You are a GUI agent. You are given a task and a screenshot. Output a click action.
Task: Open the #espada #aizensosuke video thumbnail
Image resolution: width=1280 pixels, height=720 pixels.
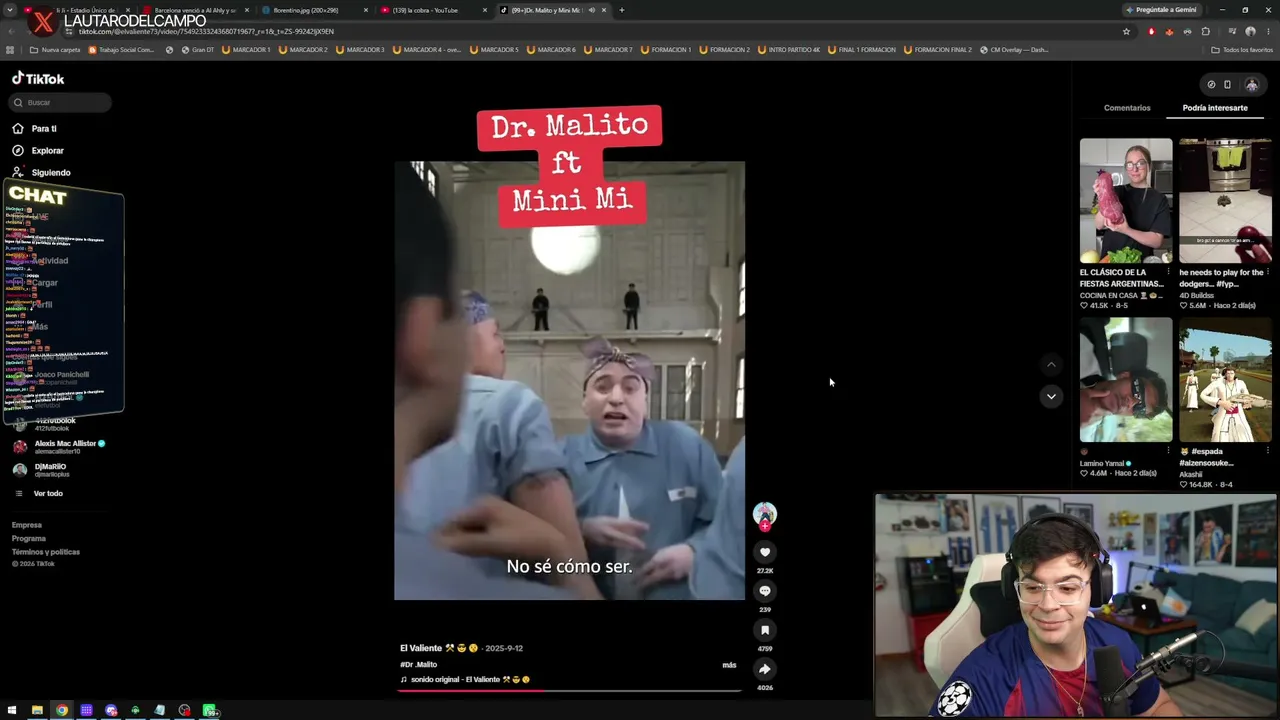(x=1225, y=380)
